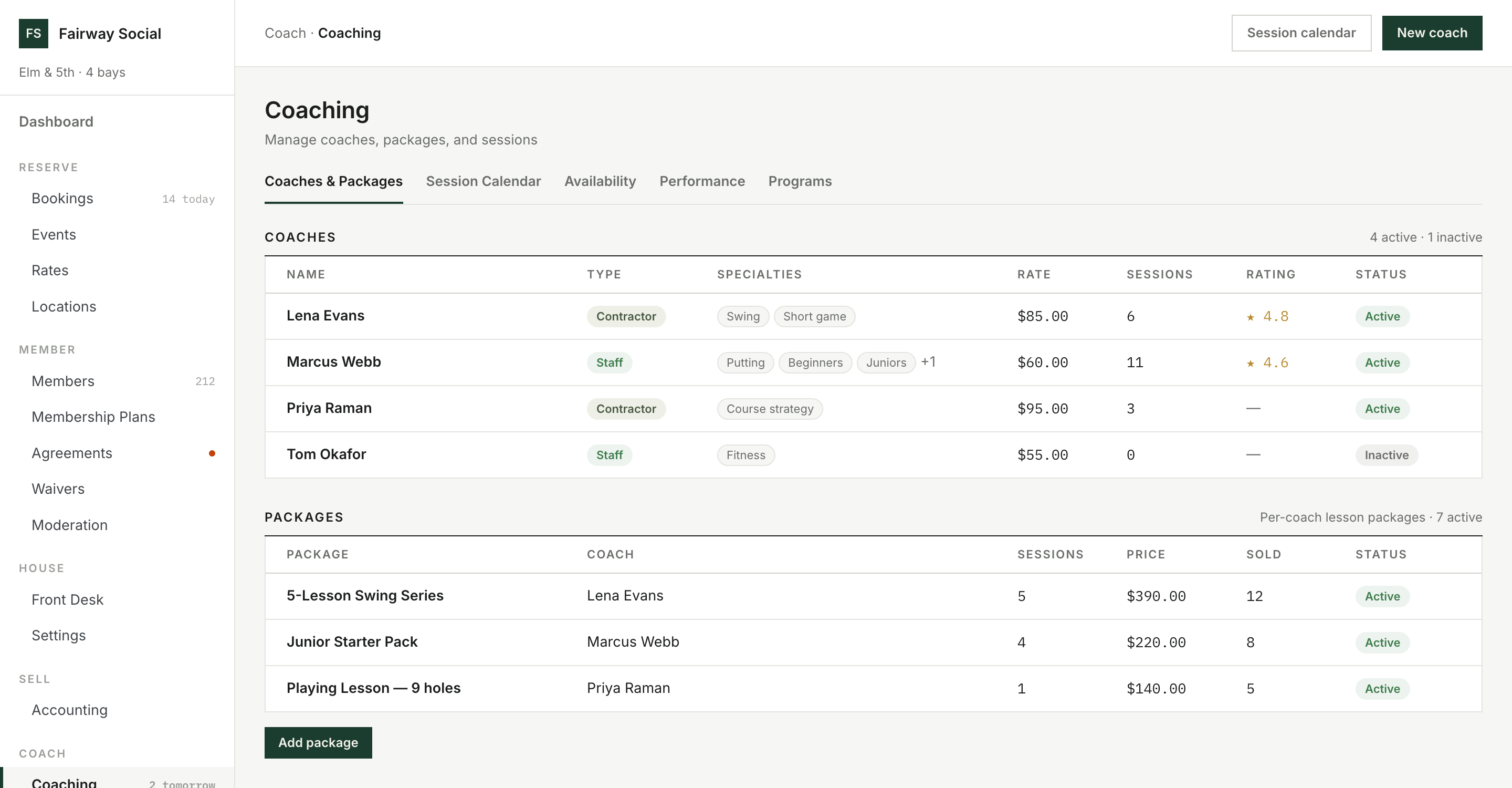Open the Moderation page

coord(118,525)
